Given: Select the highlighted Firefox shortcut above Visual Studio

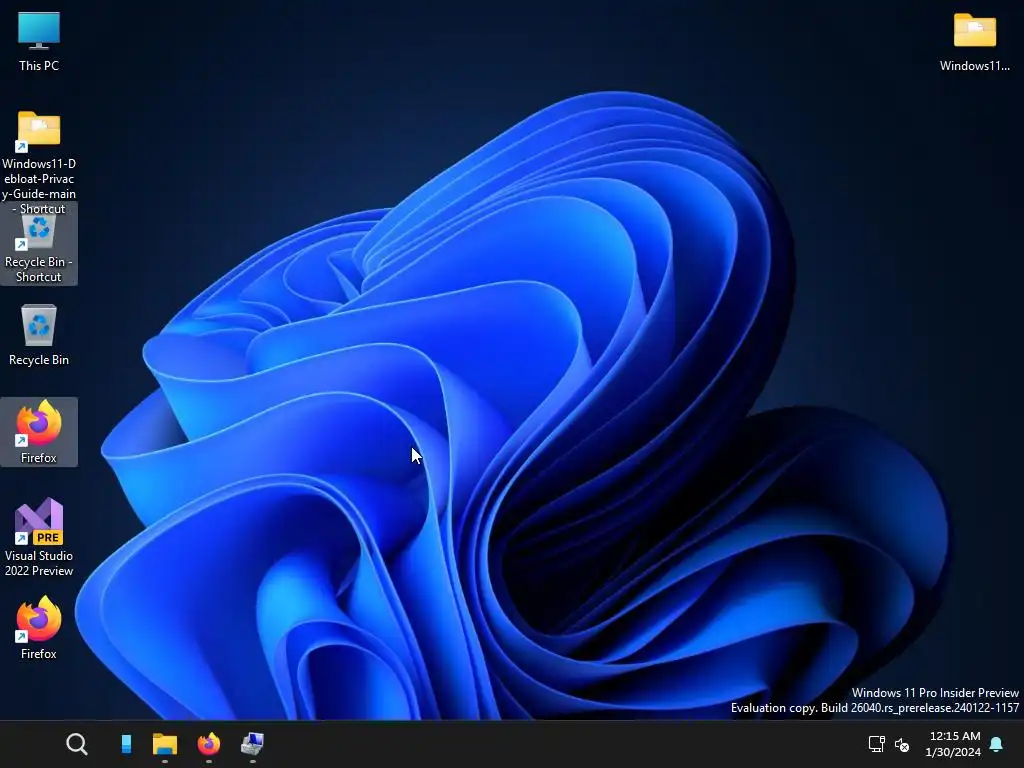Looking at the screenshot, I should pyautogui.click(x=39, y=432).
